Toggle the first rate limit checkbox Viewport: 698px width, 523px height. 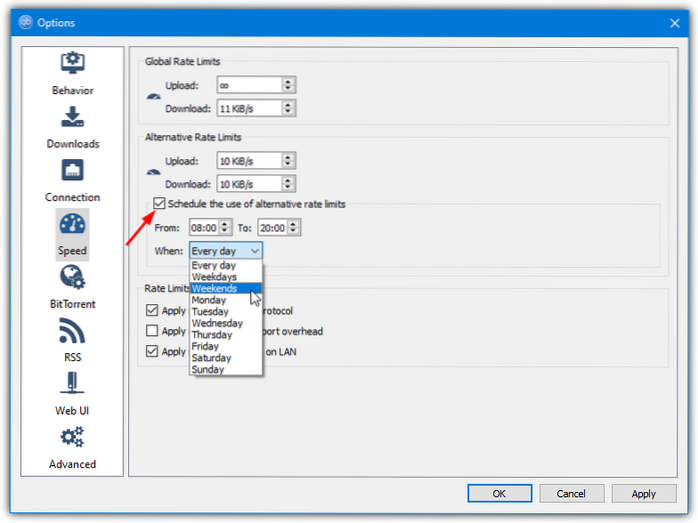pos(152,311)
